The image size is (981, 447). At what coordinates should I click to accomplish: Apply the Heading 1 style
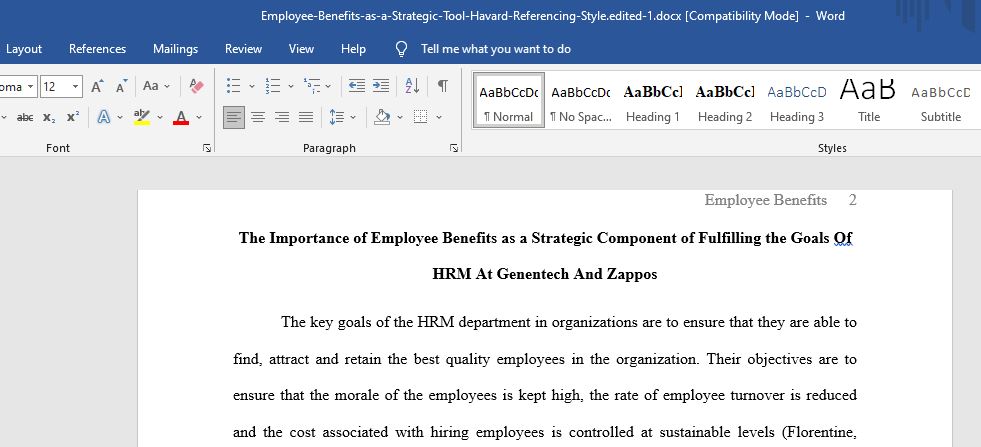coord(653,100)
